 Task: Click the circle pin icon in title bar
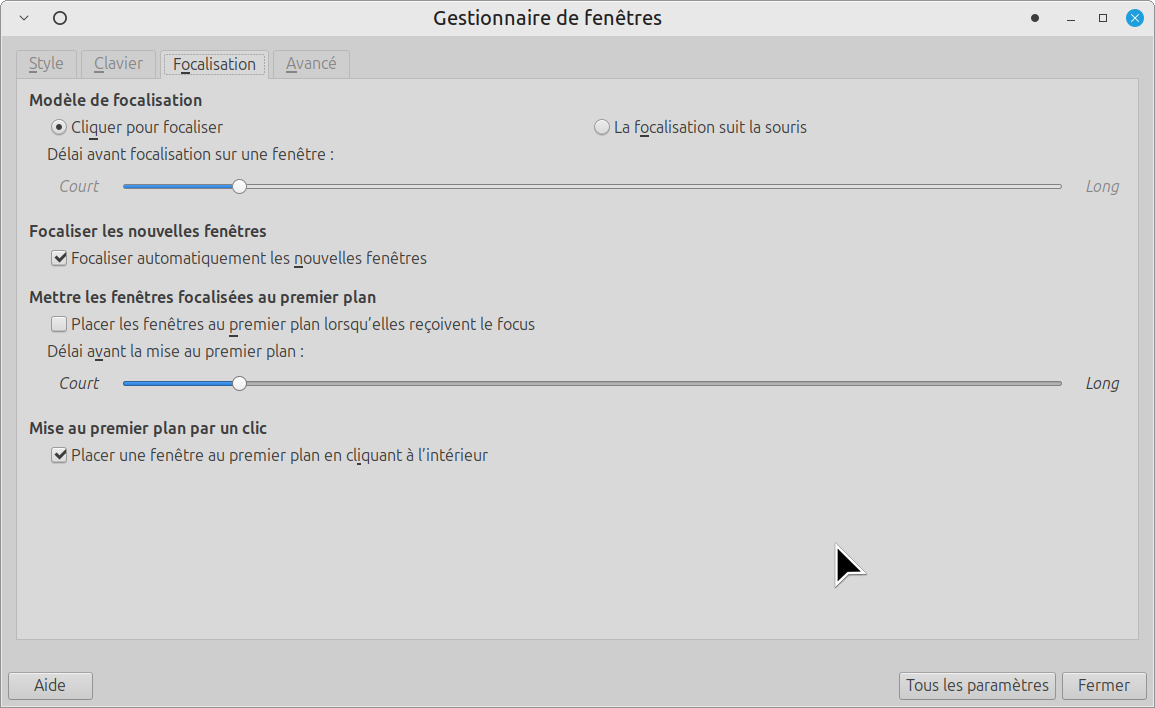click(x=60, y=18)
